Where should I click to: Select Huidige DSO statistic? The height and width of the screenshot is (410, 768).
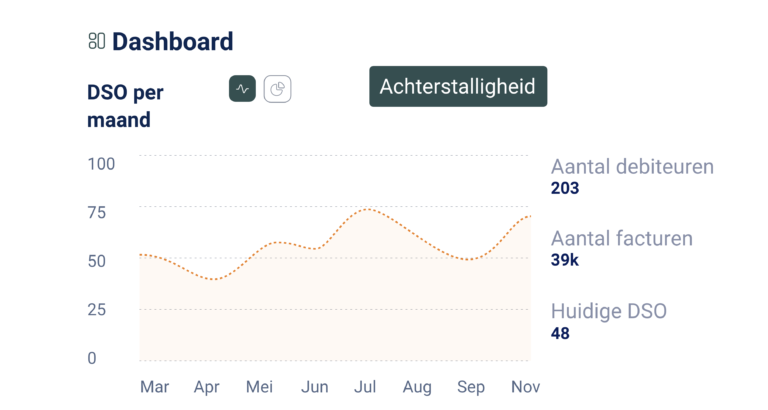coord(608,311)
